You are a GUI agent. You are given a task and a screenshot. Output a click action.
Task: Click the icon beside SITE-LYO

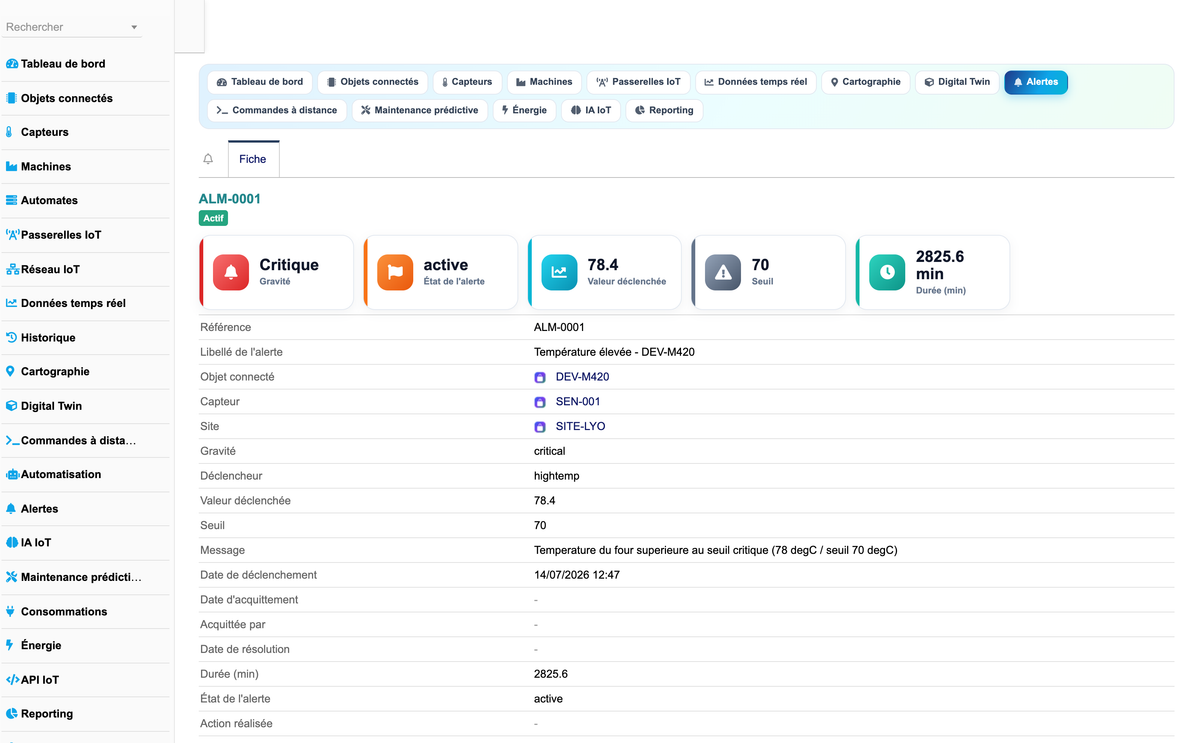pyautogui.click(x=540, y=427)
